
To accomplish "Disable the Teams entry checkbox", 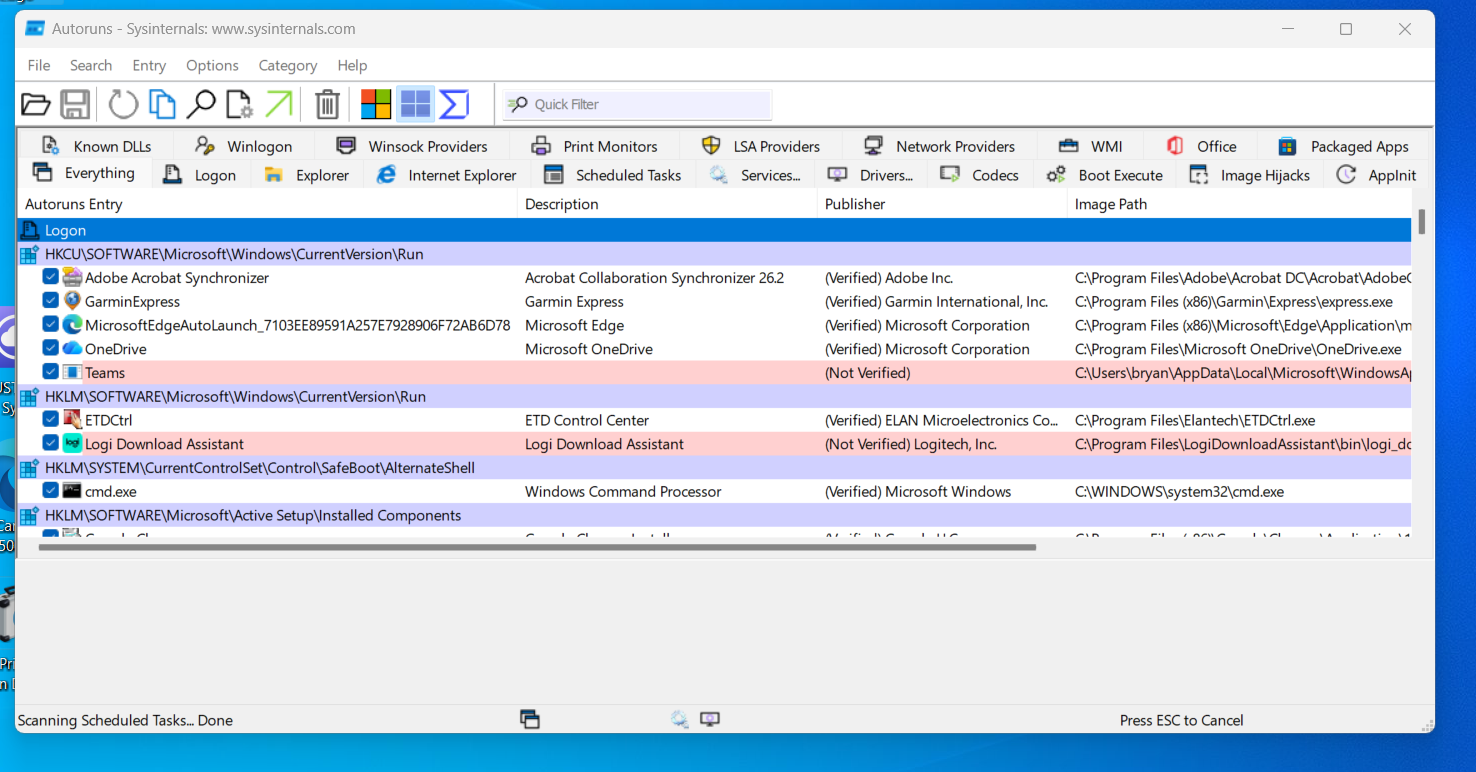I will tap(50, 373).
